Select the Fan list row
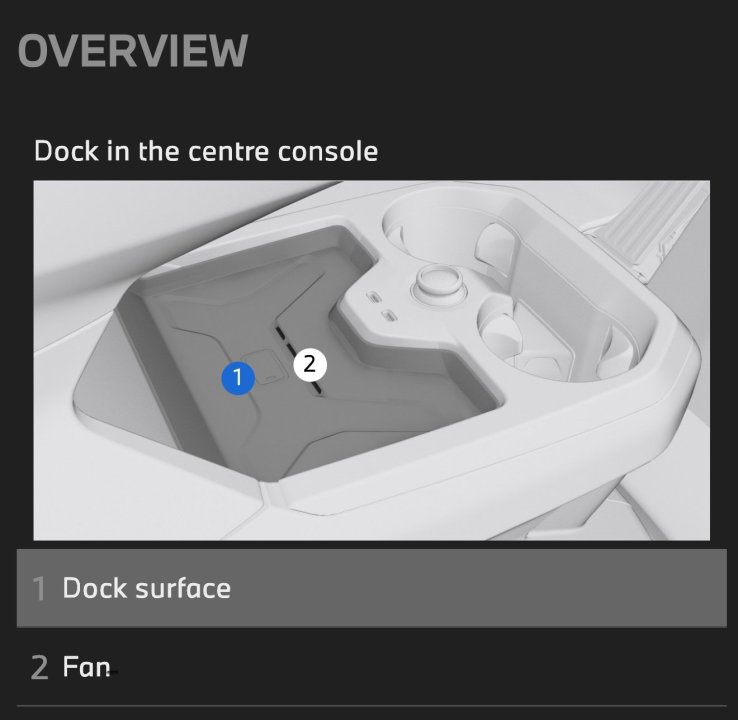This screenshot has height=720, width=738. (371, 667)
